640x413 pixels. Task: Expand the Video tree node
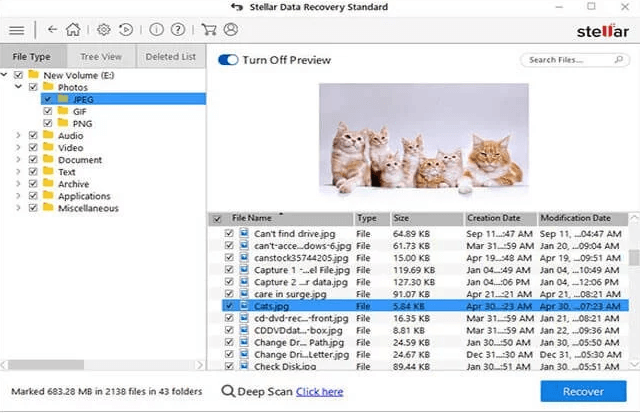tap(18, 147)
